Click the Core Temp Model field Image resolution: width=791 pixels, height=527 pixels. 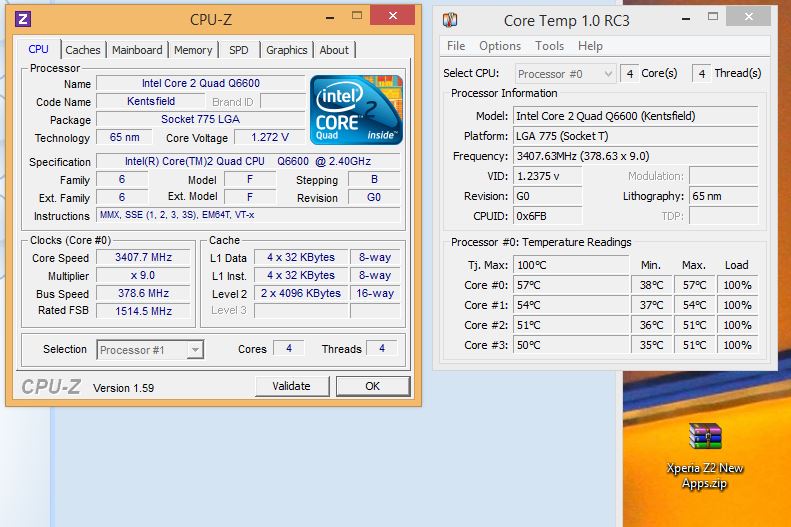pos(636,116)
